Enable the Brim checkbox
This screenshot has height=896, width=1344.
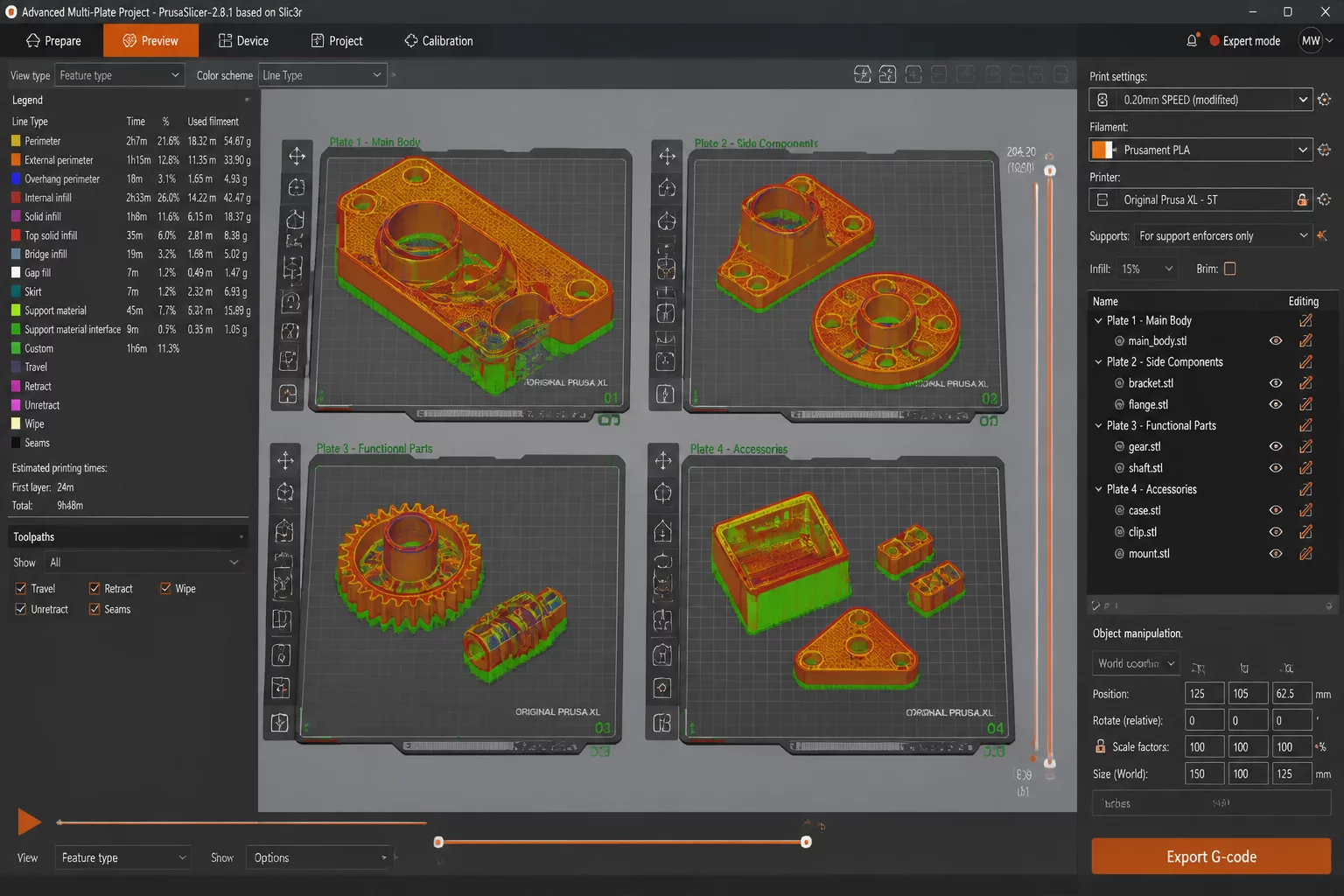coord(1230,269)
